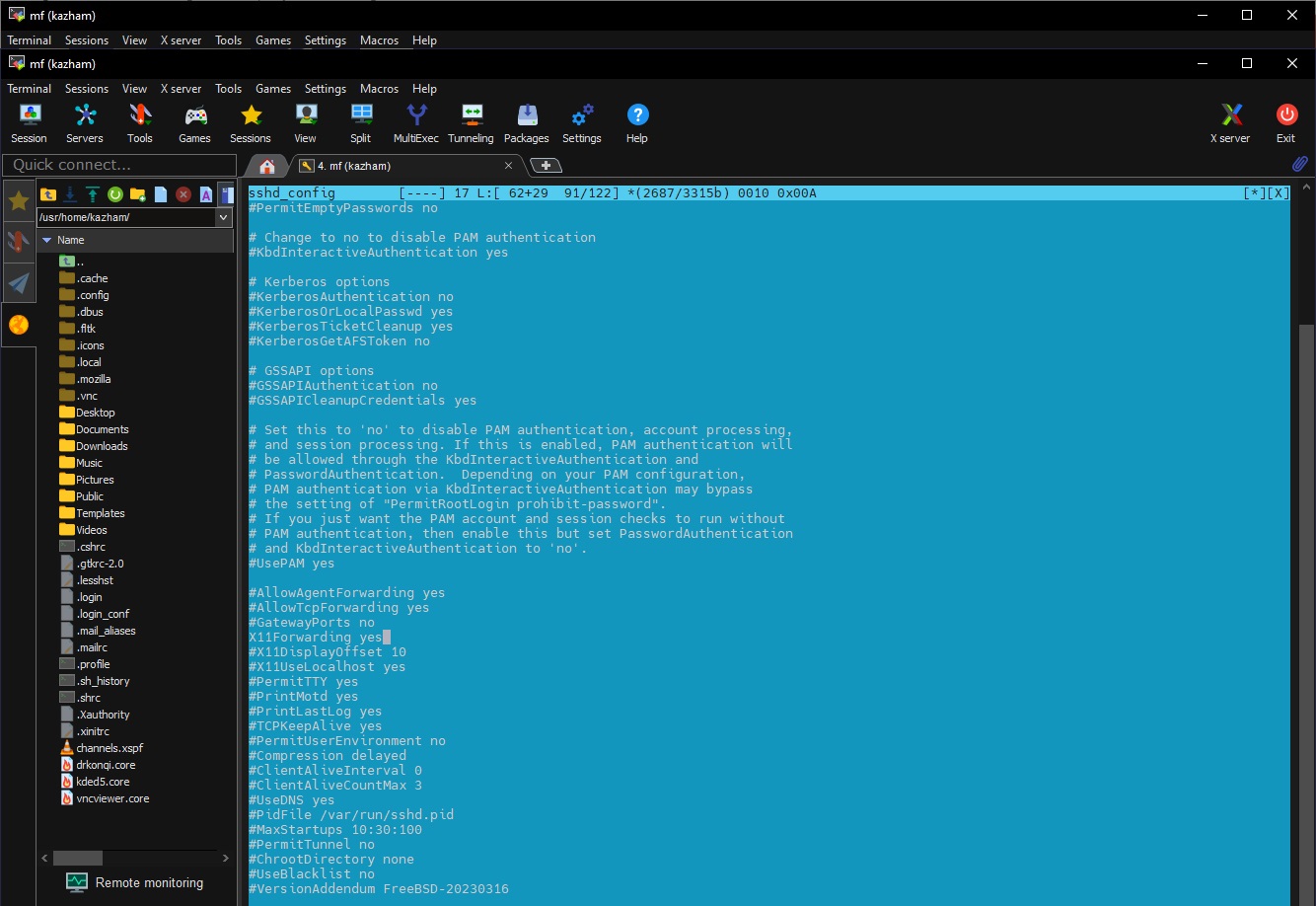
Task: Open the Games menu in front window
Action: click(x=273, y=89)
